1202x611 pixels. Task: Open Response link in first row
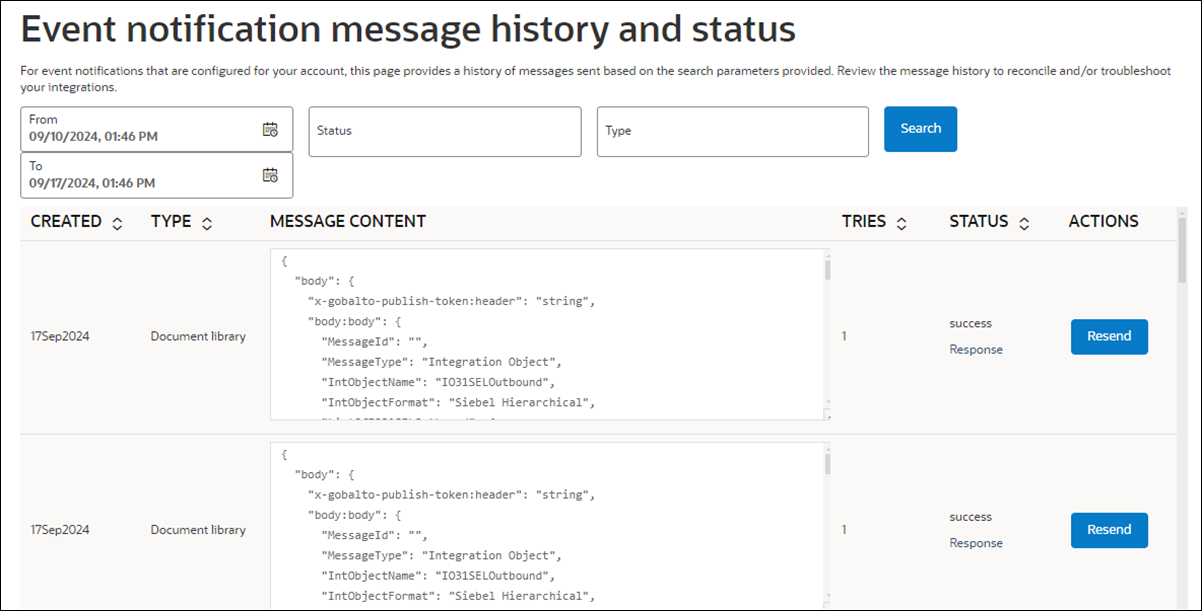[976, 350]
